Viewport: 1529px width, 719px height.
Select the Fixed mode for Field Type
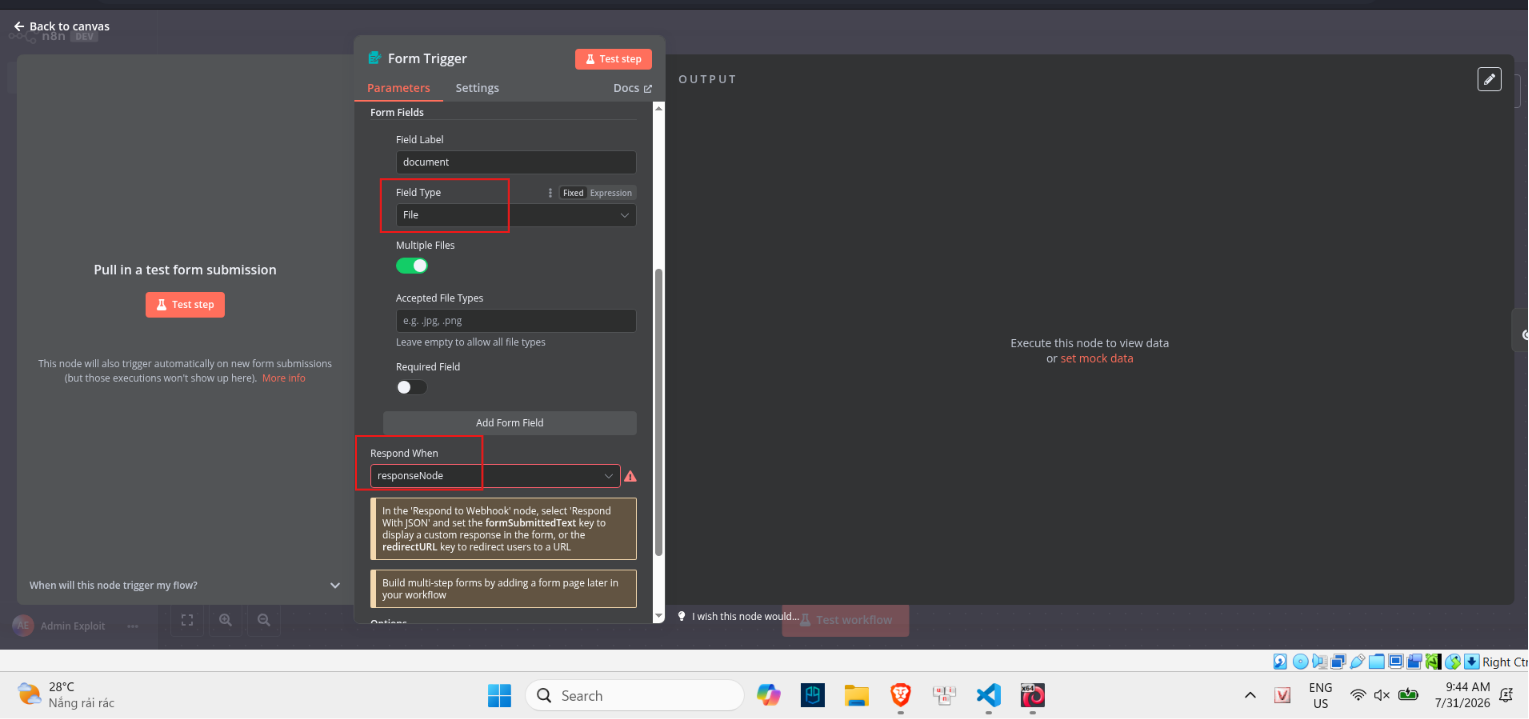[x=573, y=193]
